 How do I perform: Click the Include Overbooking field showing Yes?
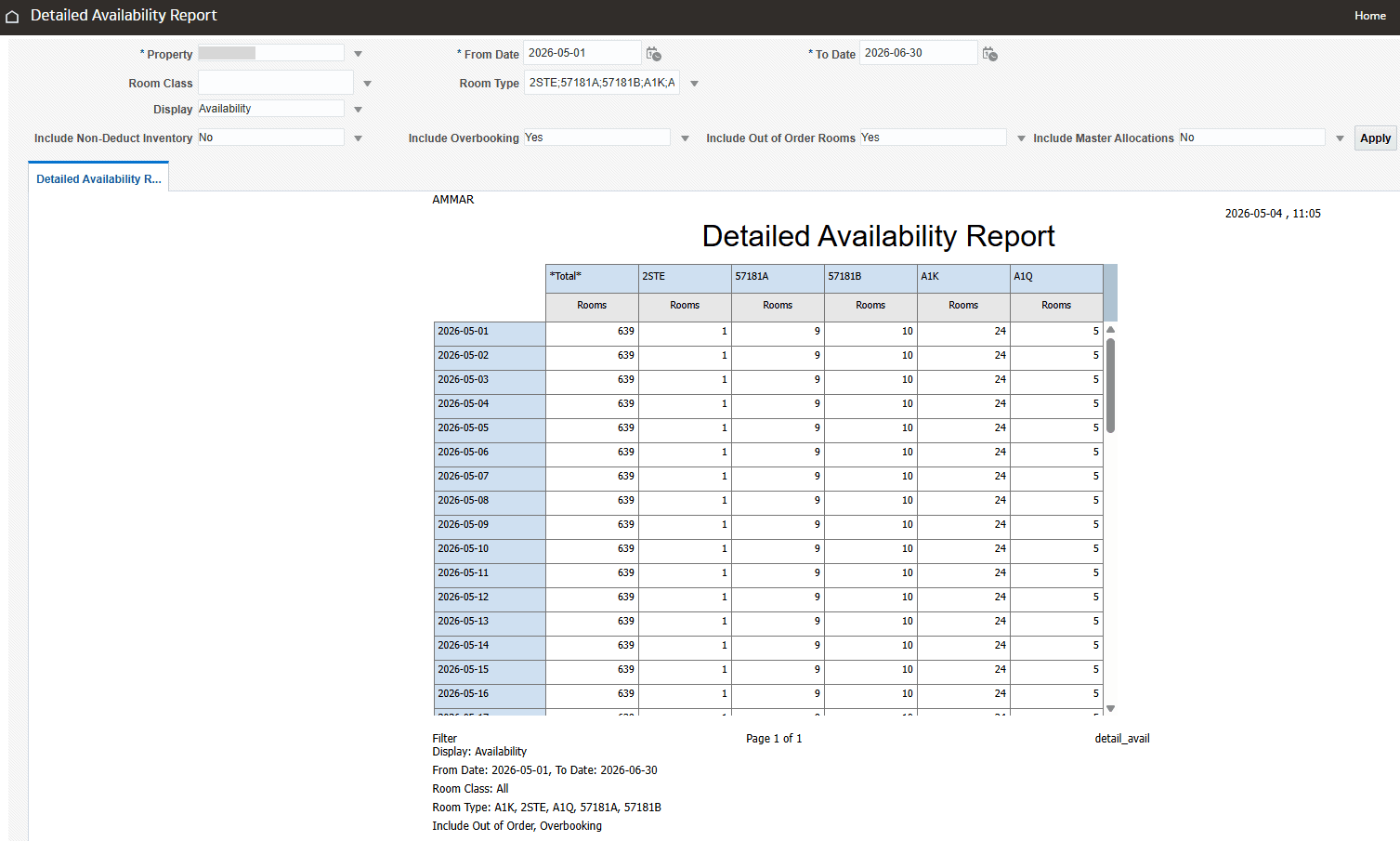[x=596, y=138]
